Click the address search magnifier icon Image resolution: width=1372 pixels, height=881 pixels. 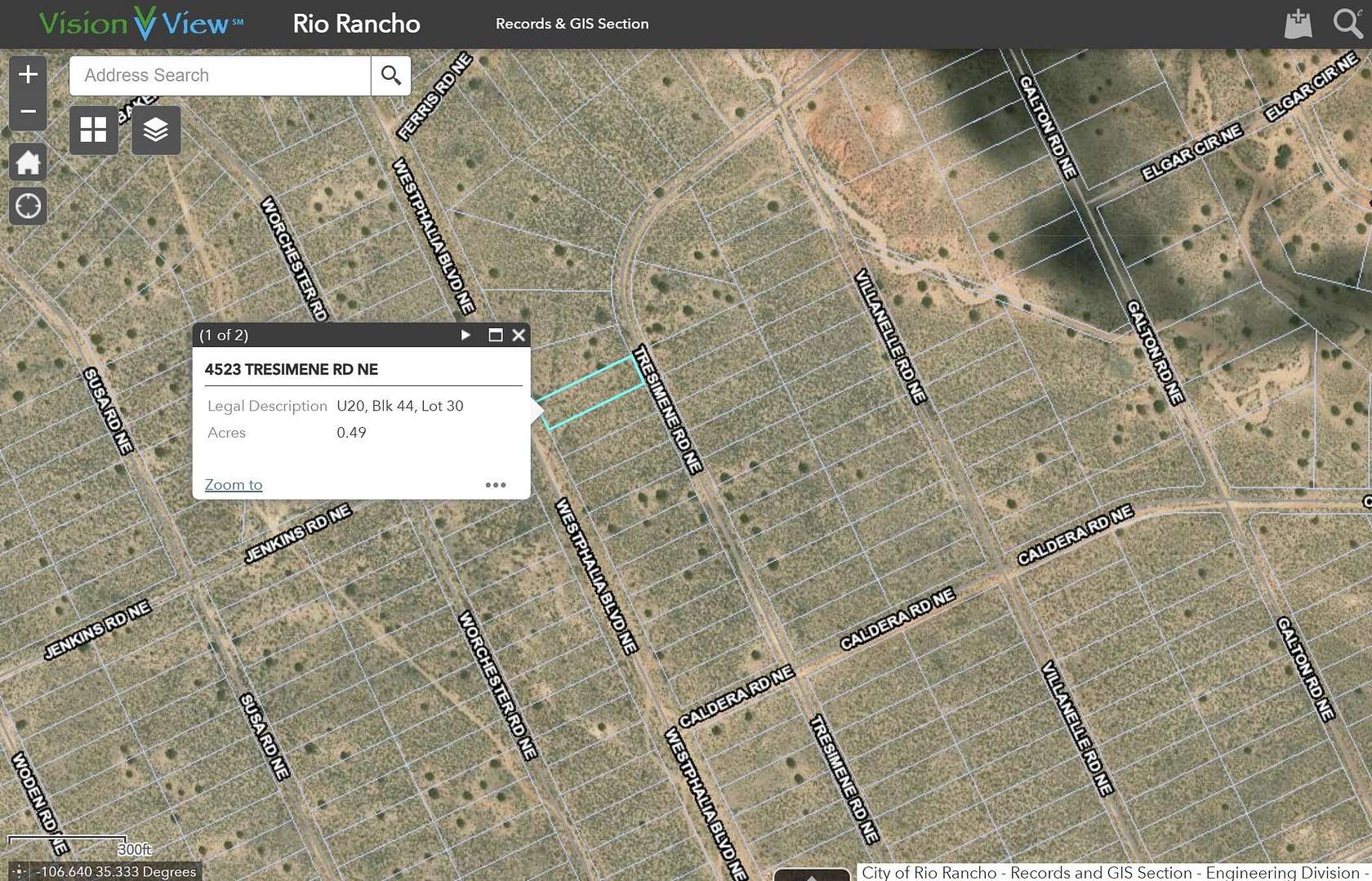point(391,75)
